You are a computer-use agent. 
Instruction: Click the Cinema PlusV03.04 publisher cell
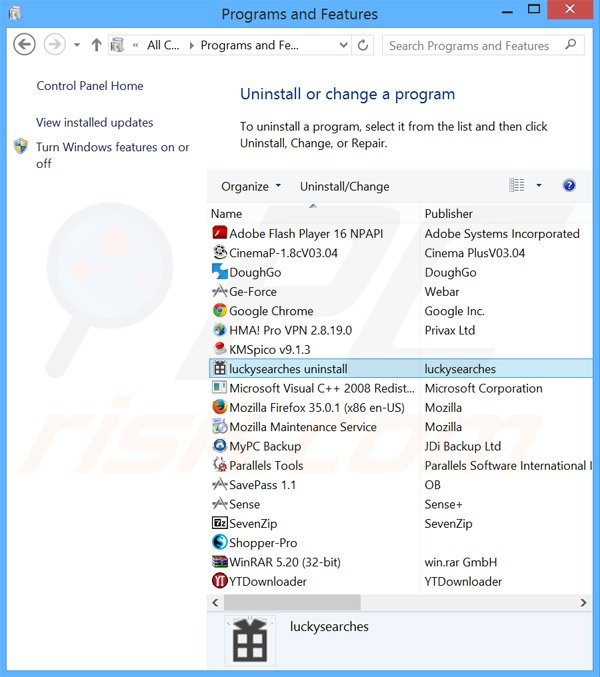474,253
